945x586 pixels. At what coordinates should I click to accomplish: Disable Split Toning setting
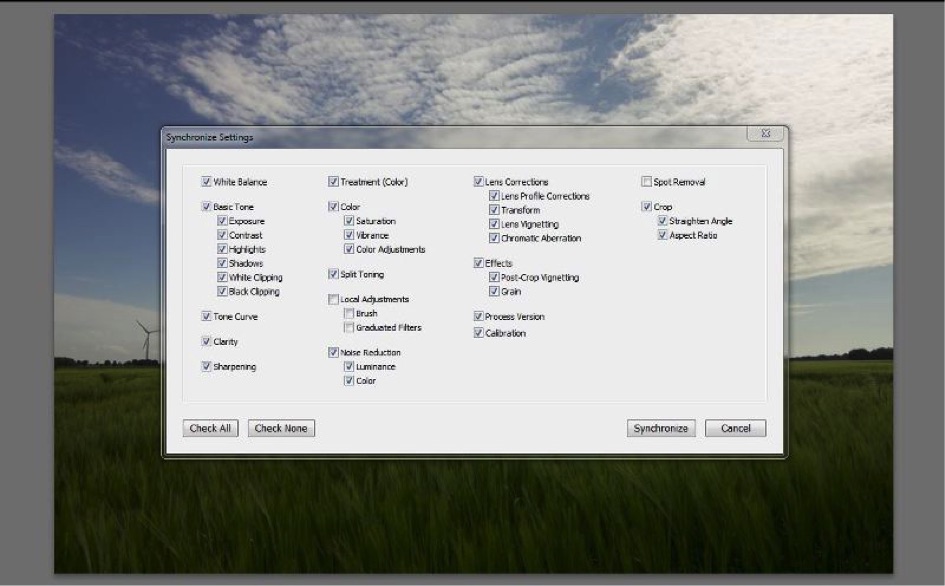[x=333, y=274]
